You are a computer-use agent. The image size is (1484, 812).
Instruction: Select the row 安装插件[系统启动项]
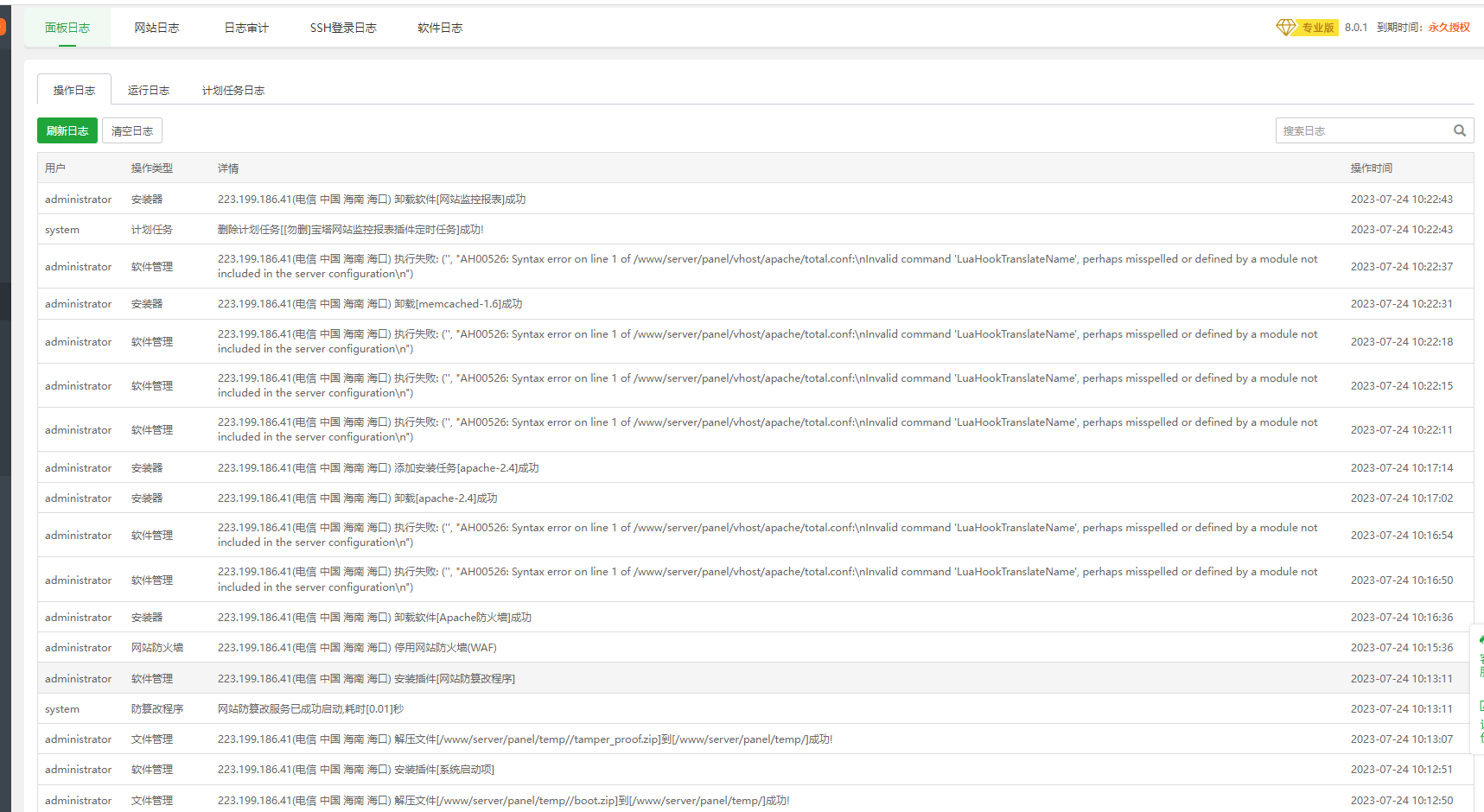click(755, 769)
